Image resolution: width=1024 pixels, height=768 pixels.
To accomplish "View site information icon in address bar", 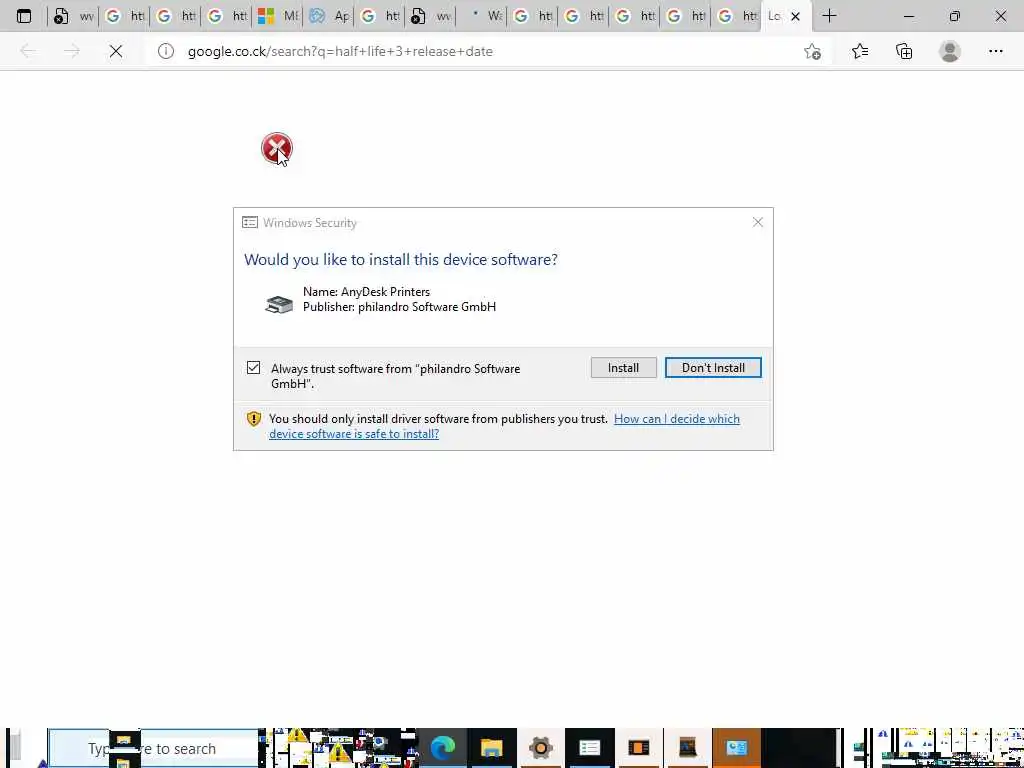I will [165, 51].
